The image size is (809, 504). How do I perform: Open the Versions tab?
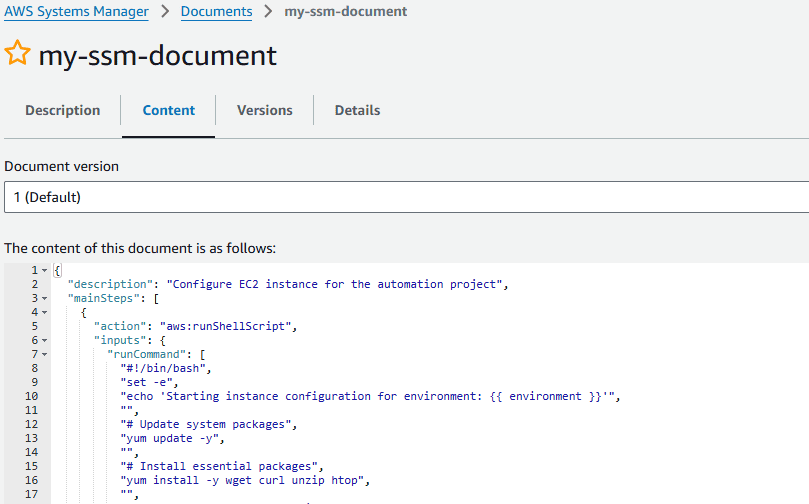pos(264,110)
